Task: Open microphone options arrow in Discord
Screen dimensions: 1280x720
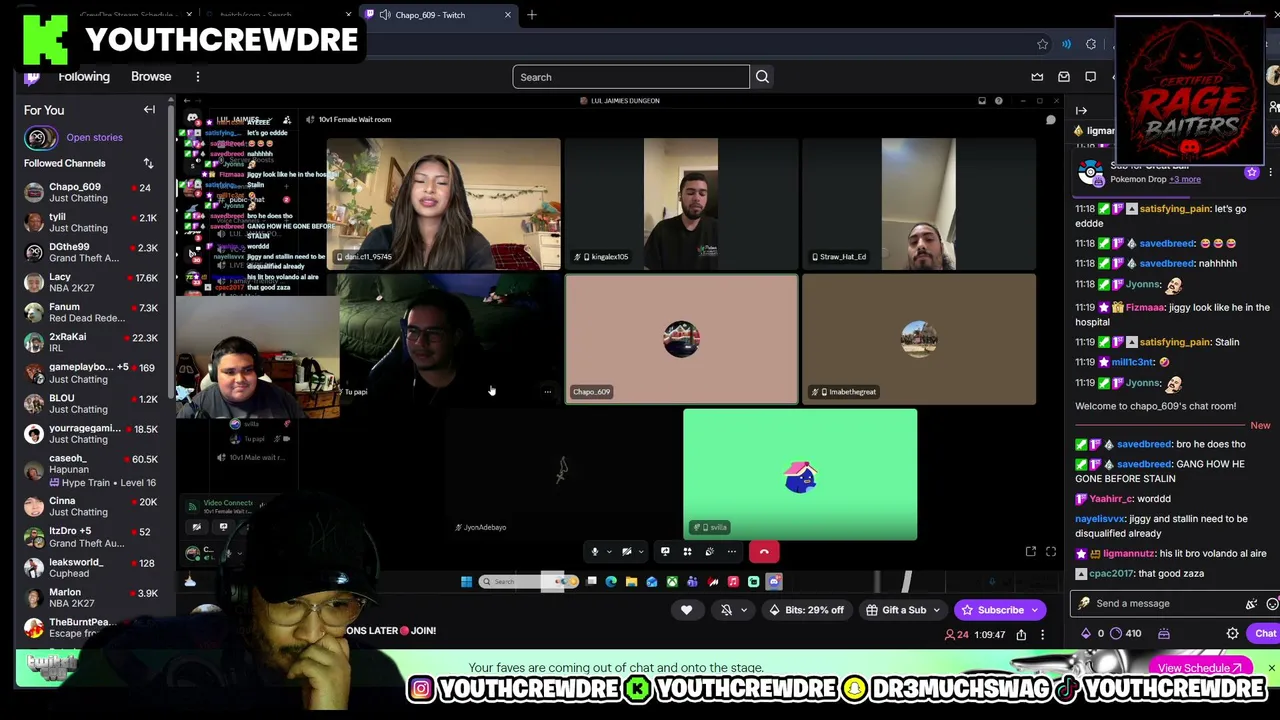Action: (x=608, y=551)
